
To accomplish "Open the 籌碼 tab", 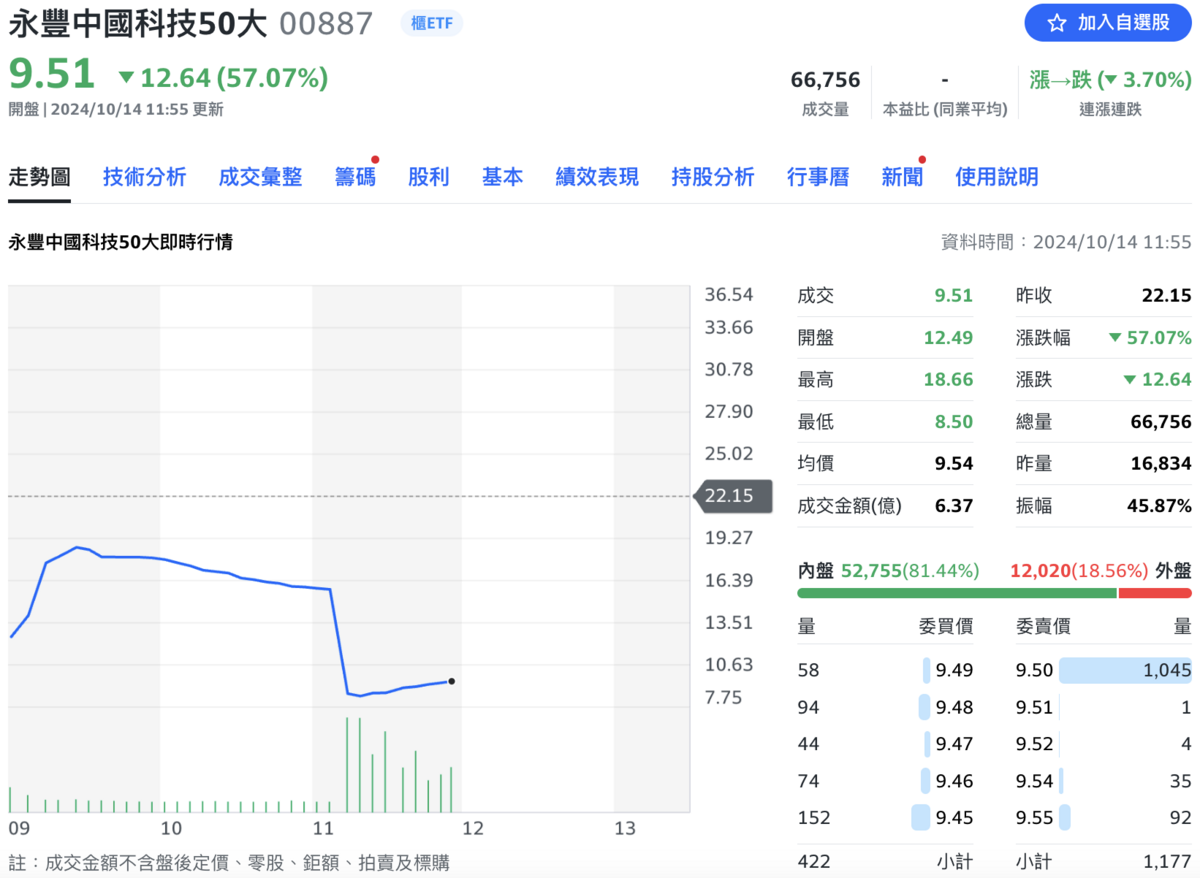I will tap(355, 177).
